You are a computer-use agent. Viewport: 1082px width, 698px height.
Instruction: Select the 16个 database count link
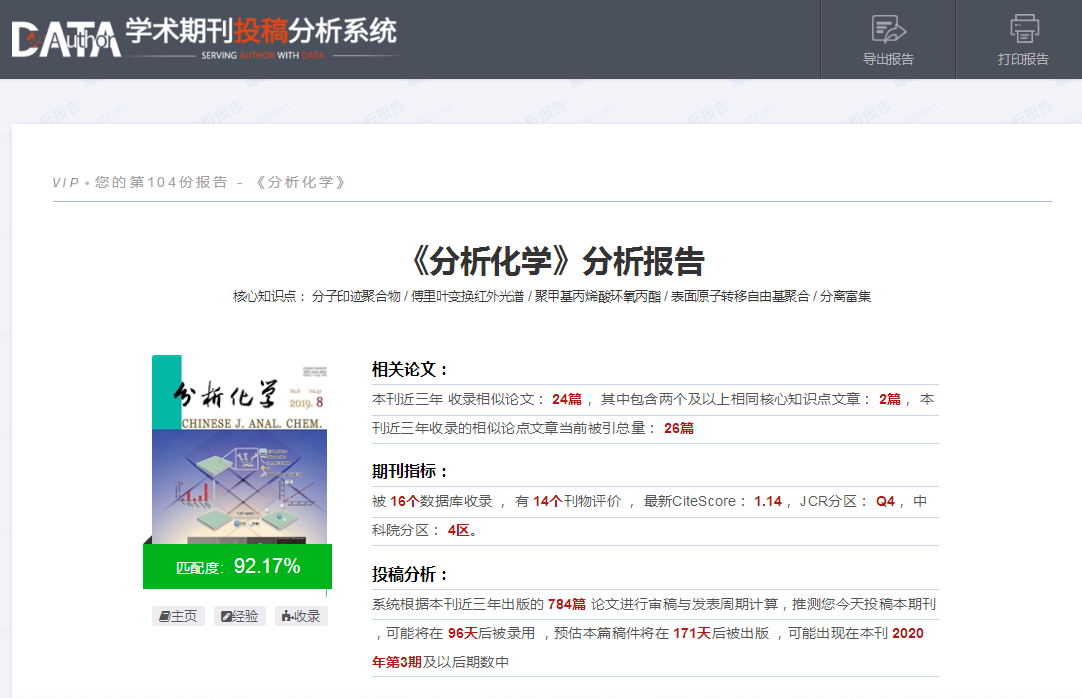(404, 501)
